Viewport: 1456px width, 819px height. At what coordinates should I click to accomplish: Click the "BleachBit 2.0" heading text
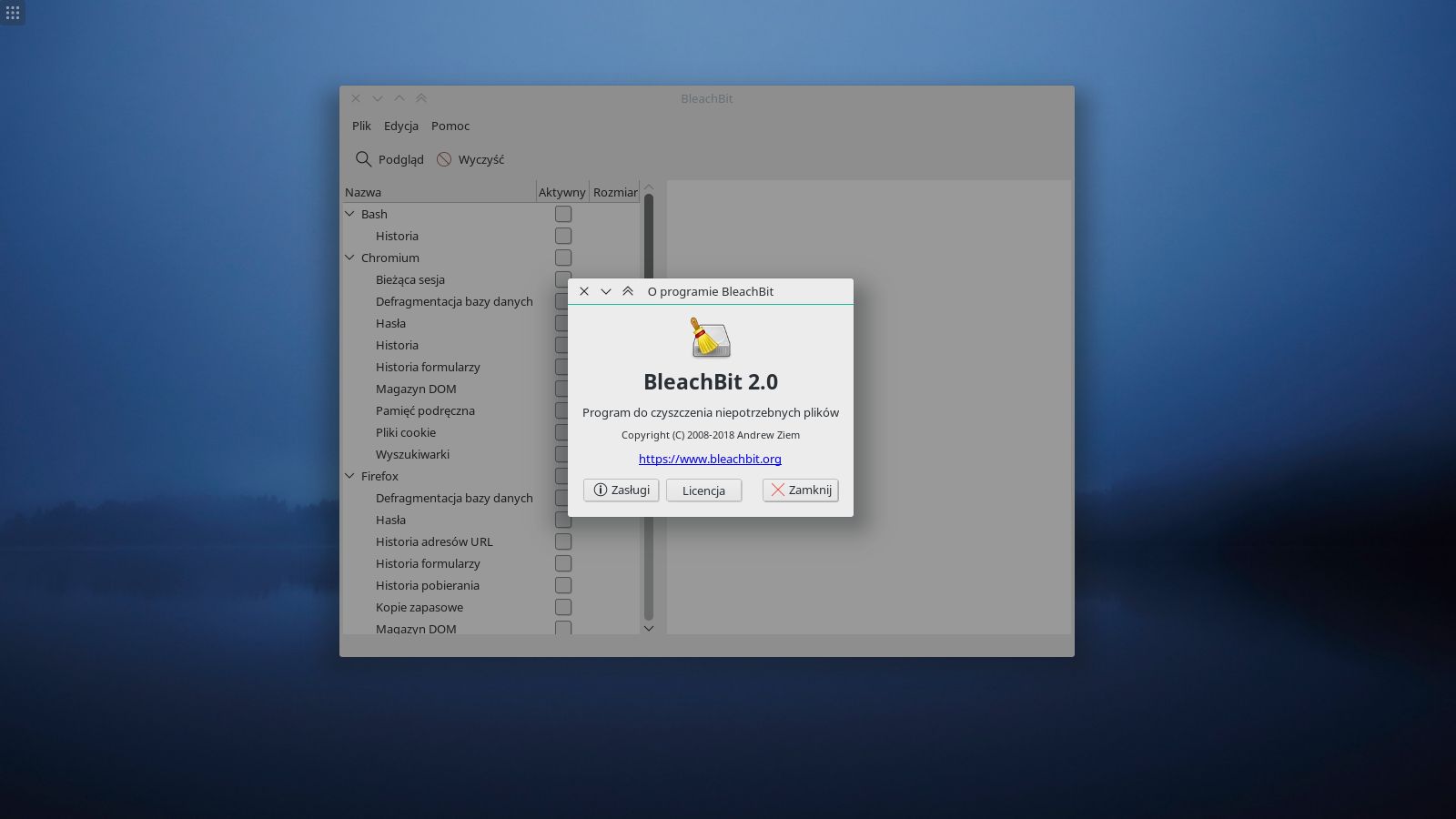(711, 382)
